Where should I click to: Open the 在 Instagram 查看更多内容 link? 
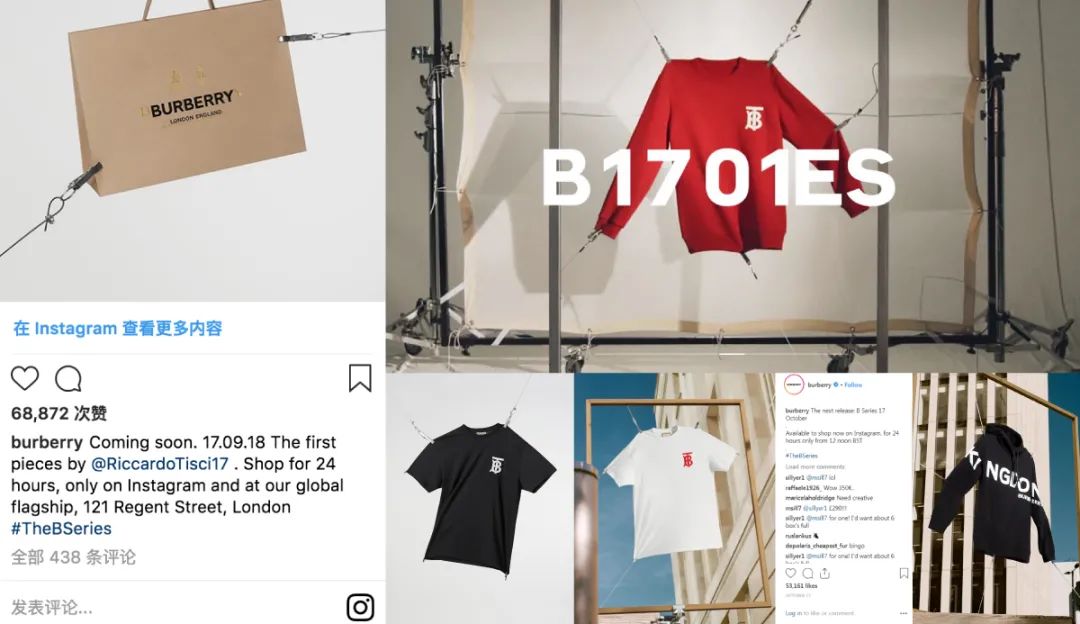118,329
